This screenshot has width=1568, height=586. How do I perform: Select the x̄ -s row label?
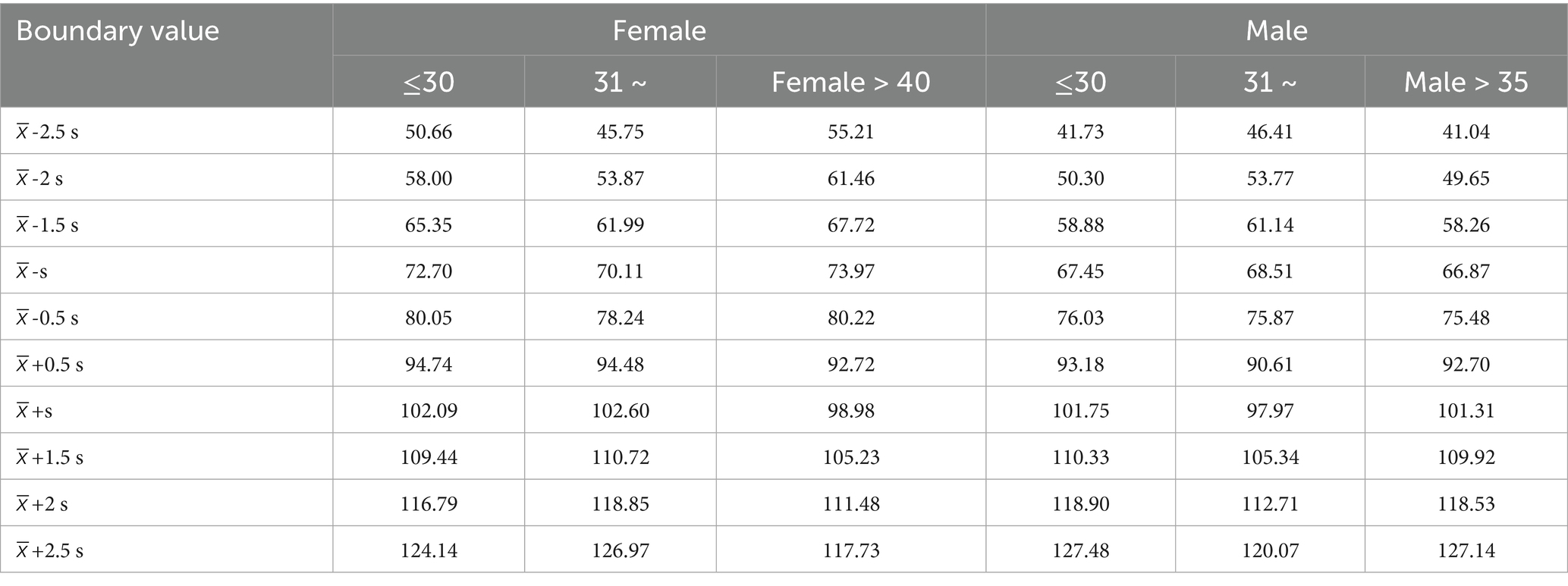click(32, 271)
